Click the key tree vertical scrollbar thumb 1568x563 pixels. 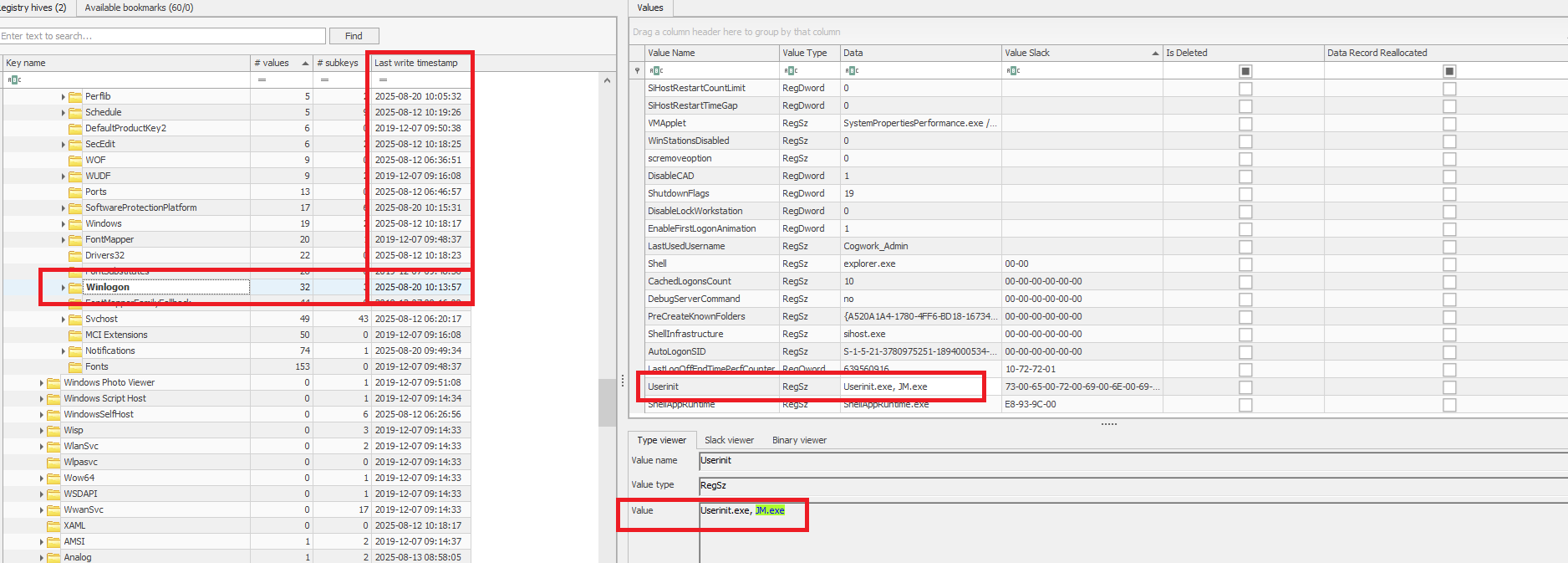coord(607,402)
